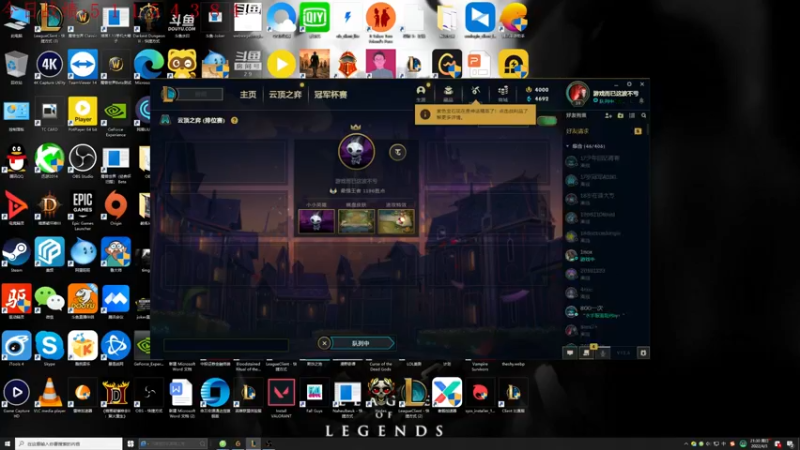Click the yellow notification banner
The image size is (800, 450).
pyautogui.click(x=475, y=114)
